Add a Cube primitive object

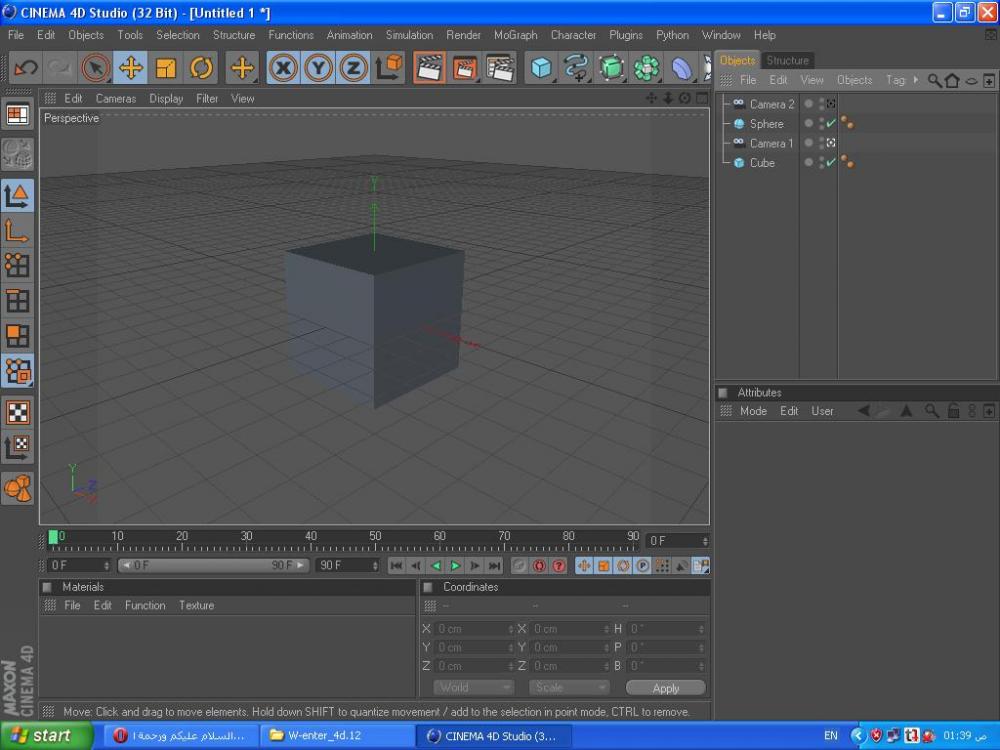tap(541, 68)
